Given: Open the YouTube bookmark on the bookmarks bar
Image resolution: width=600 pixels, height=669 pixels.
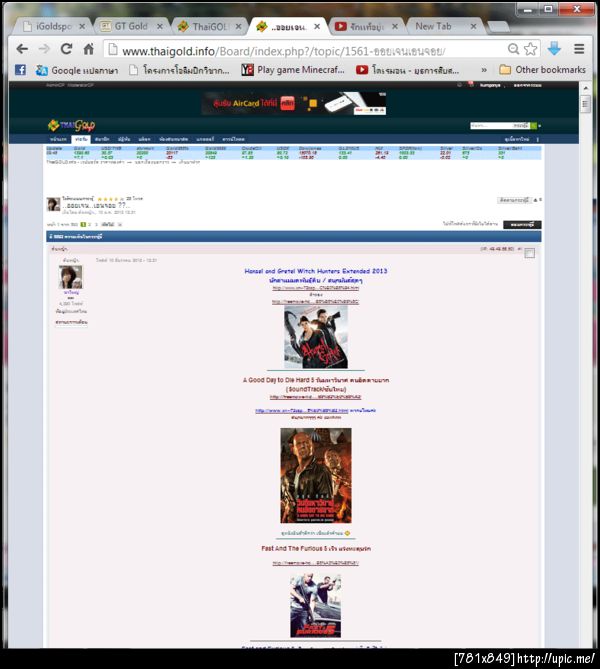Looking at the screenshot, I should 408,70.
